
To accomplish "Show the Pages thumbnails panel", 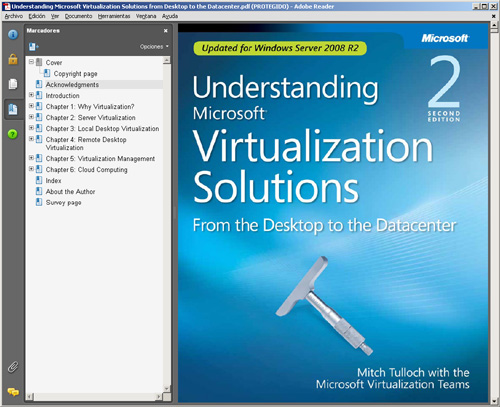I will click(13, 84).
